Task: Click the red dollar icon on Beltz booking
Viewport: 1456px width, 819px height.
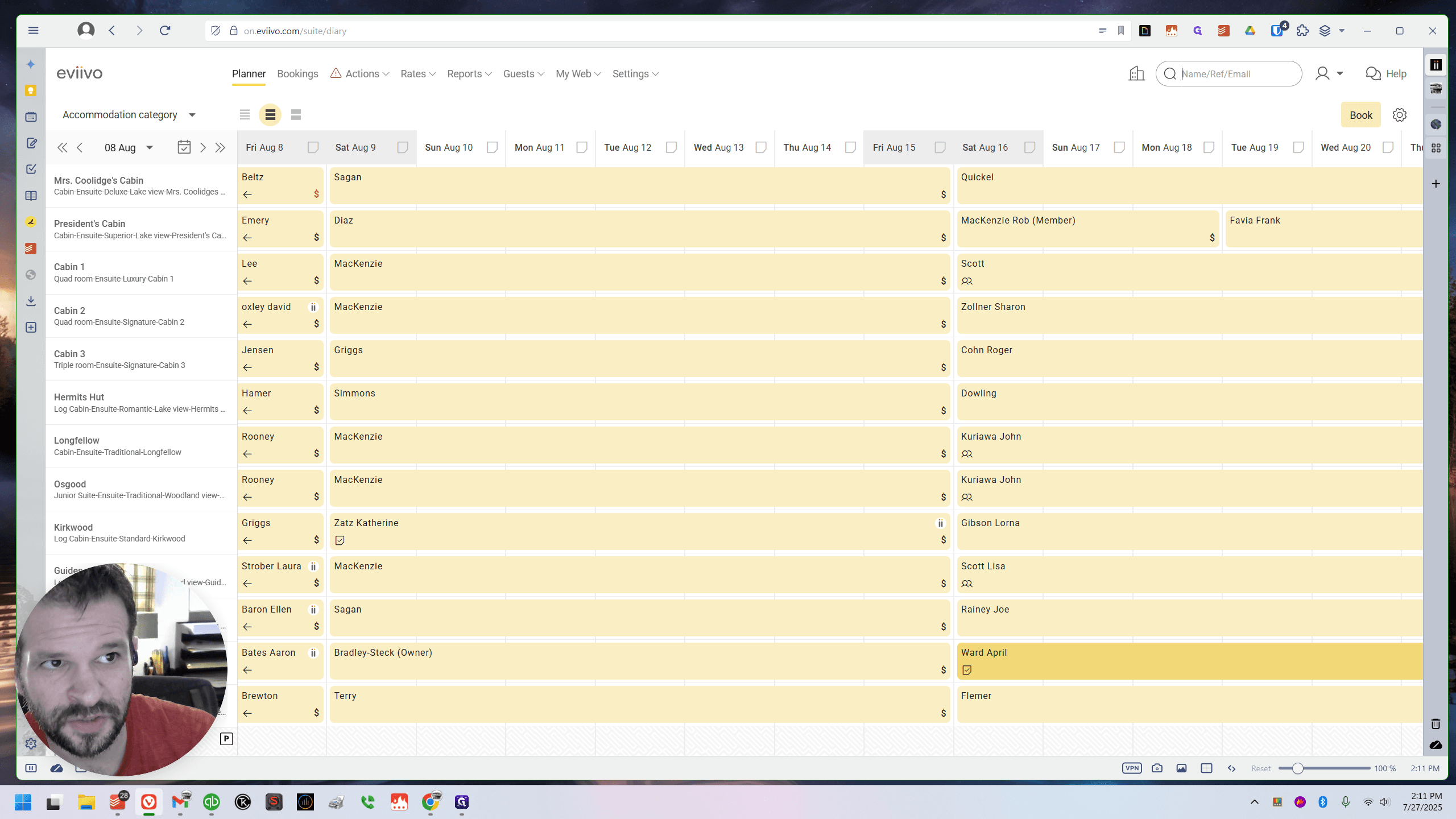Action: (x=316, y=195)
